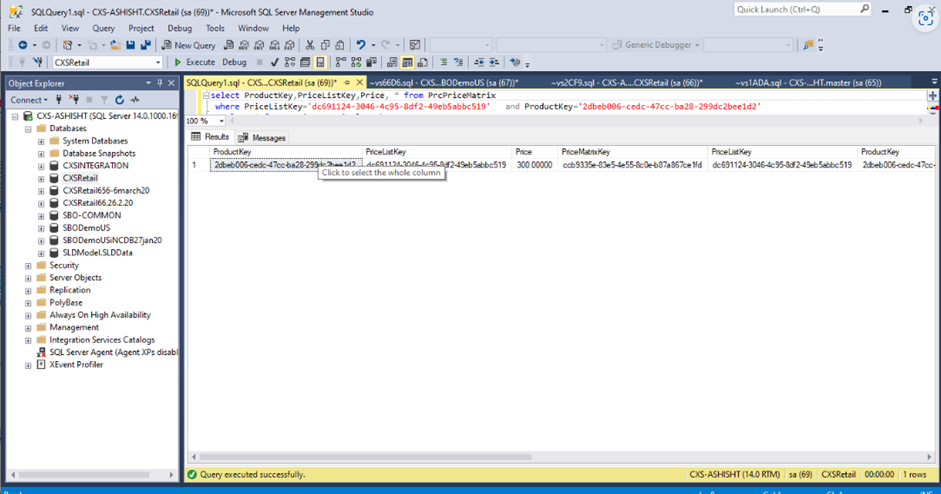The width and height of the screenshot is (941, 494).
Task: Click the Decrease Indent icon
Action: 479,62
